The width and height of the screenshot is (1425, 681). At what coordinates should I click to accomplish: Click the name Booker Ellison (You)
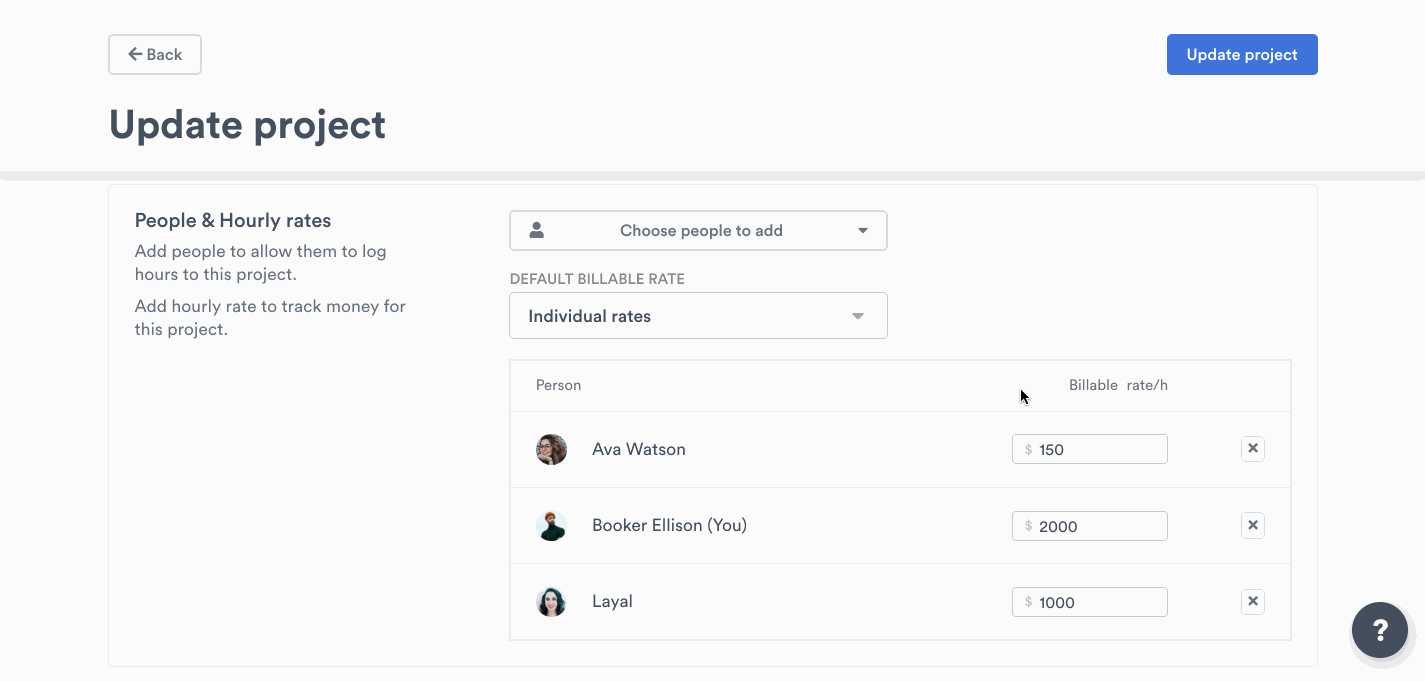[x=669, y=525]
